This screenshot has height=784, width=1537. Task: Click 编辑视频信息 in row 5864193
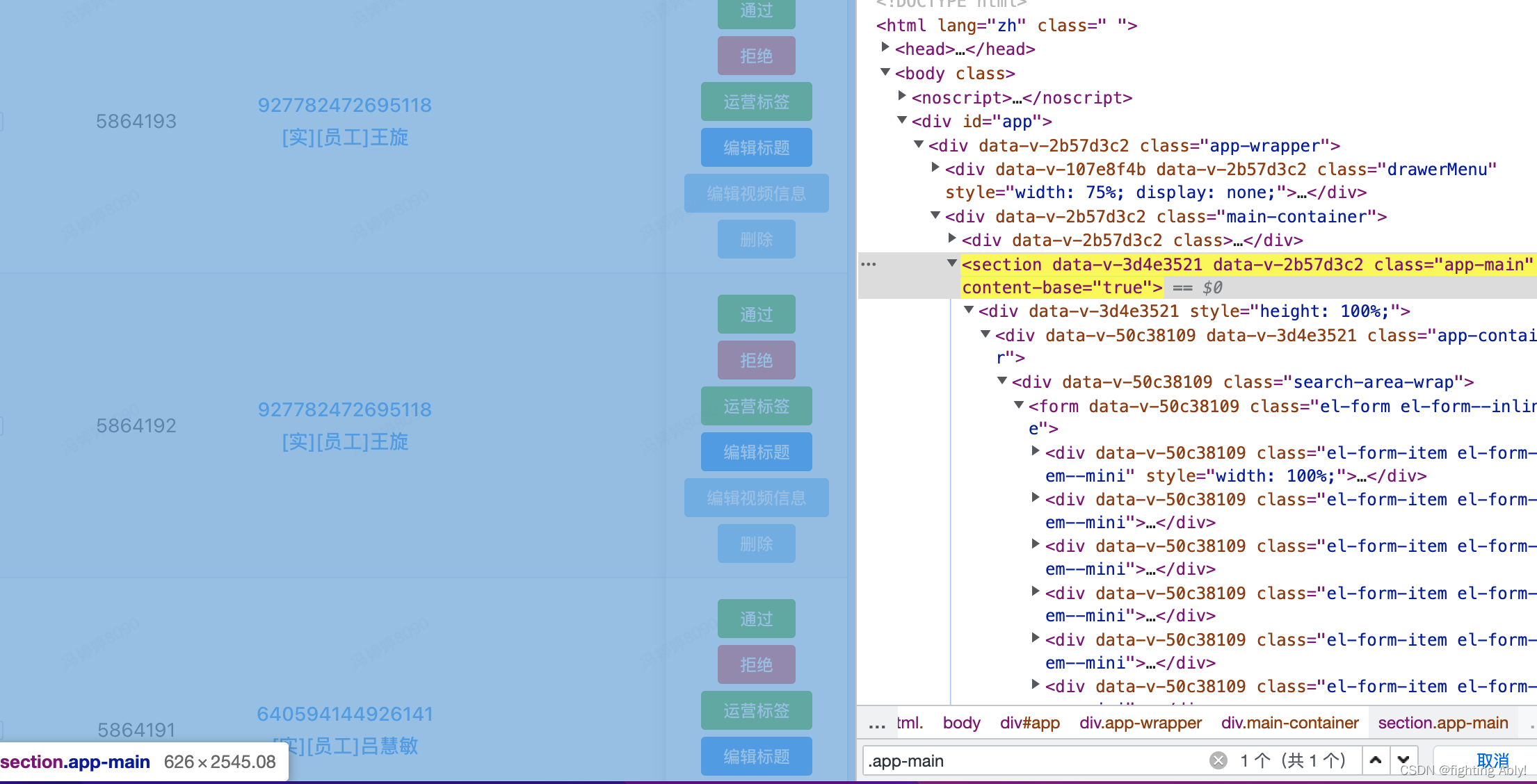[x=757, y=193]
